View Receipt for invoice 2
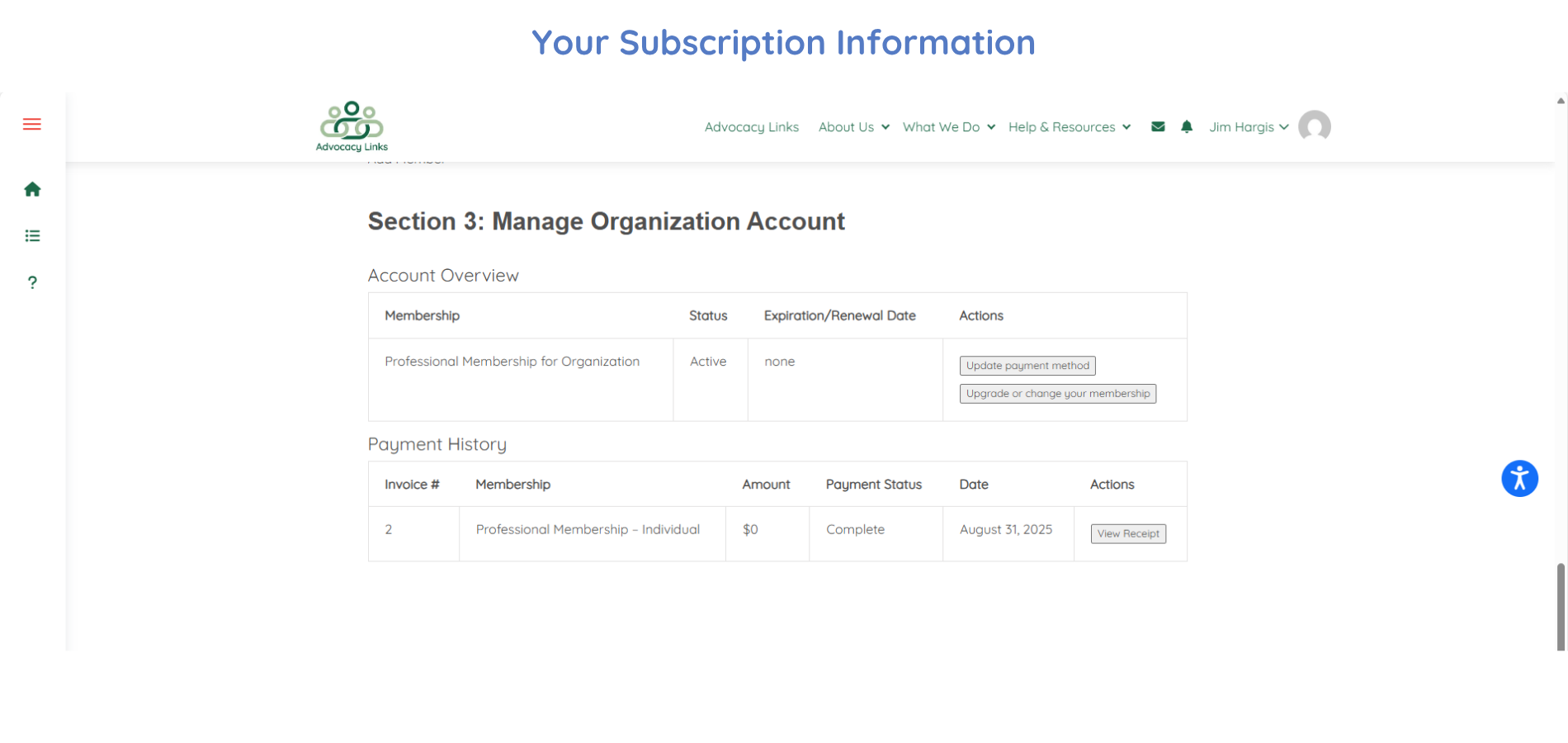This screenshot has width=1568, height=743. tap(1128, 534)
